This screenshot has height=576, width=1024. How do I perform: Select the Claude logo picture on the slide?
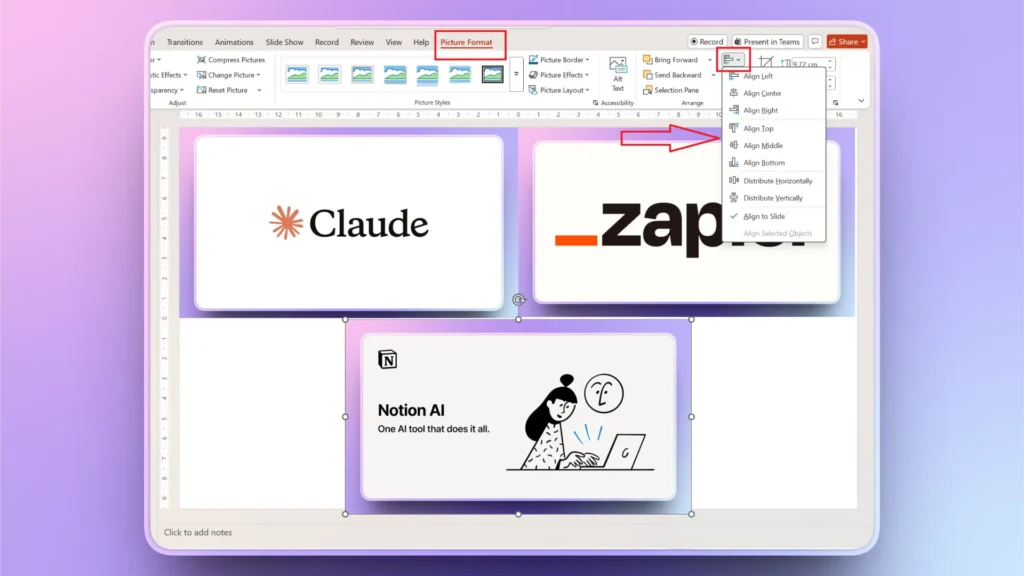[349, 222]
